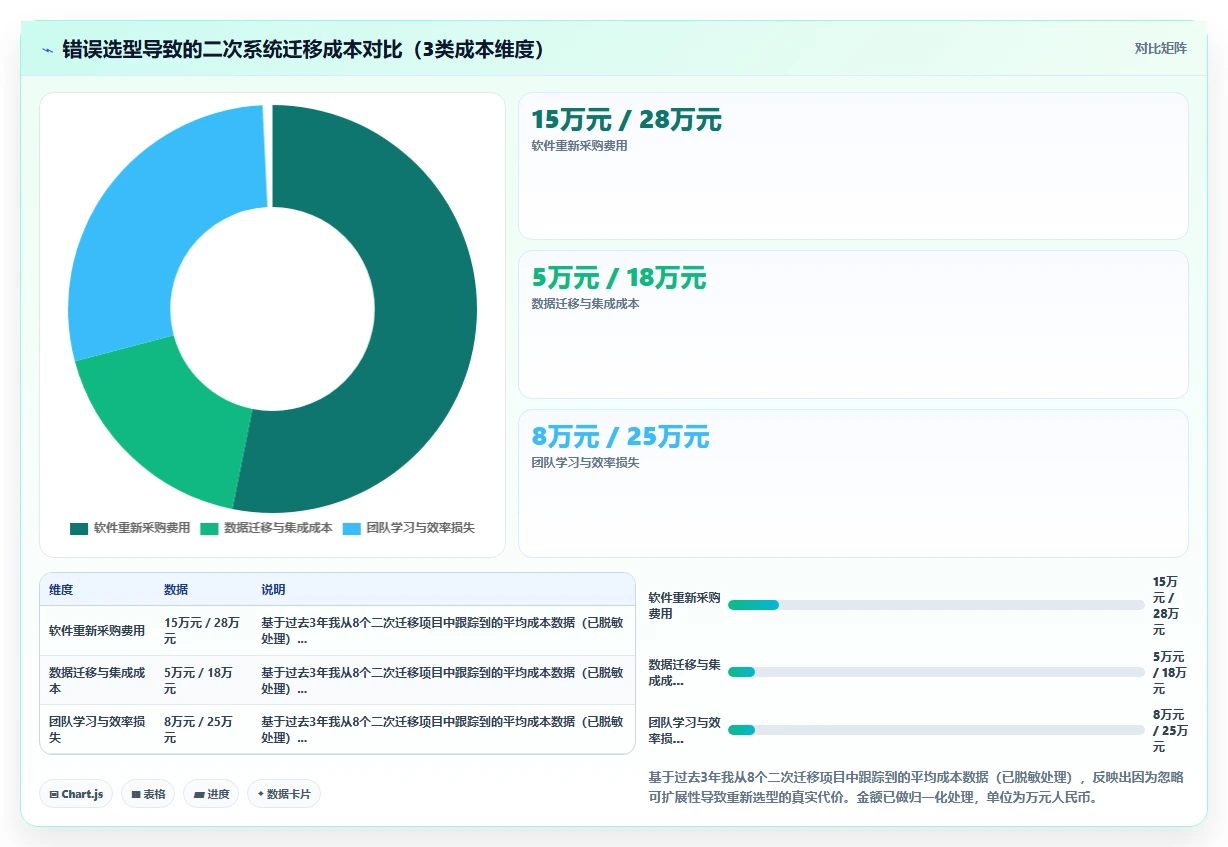Screen dimensions: 1228x847
Task: Click the 团队学习与效率损失 progress bar
Action: click(x=936, y=730)
